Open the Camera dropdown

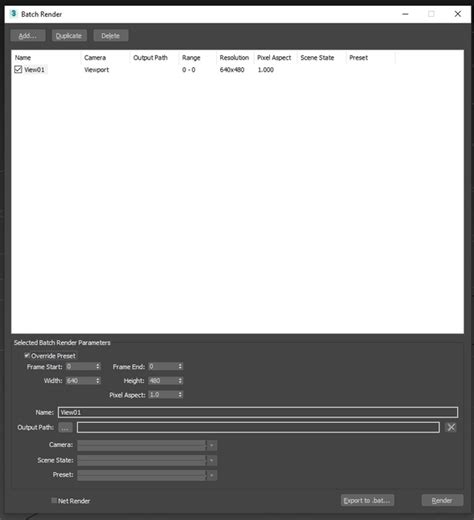147,445
